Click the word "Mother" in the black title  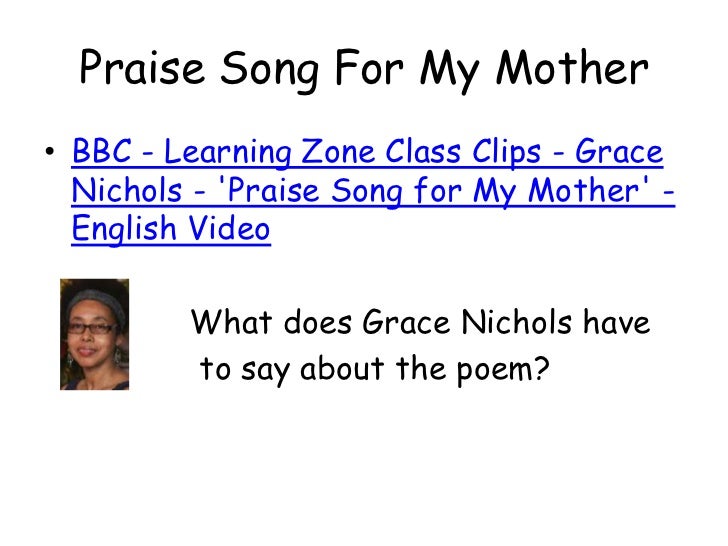(x=572, y=68)
